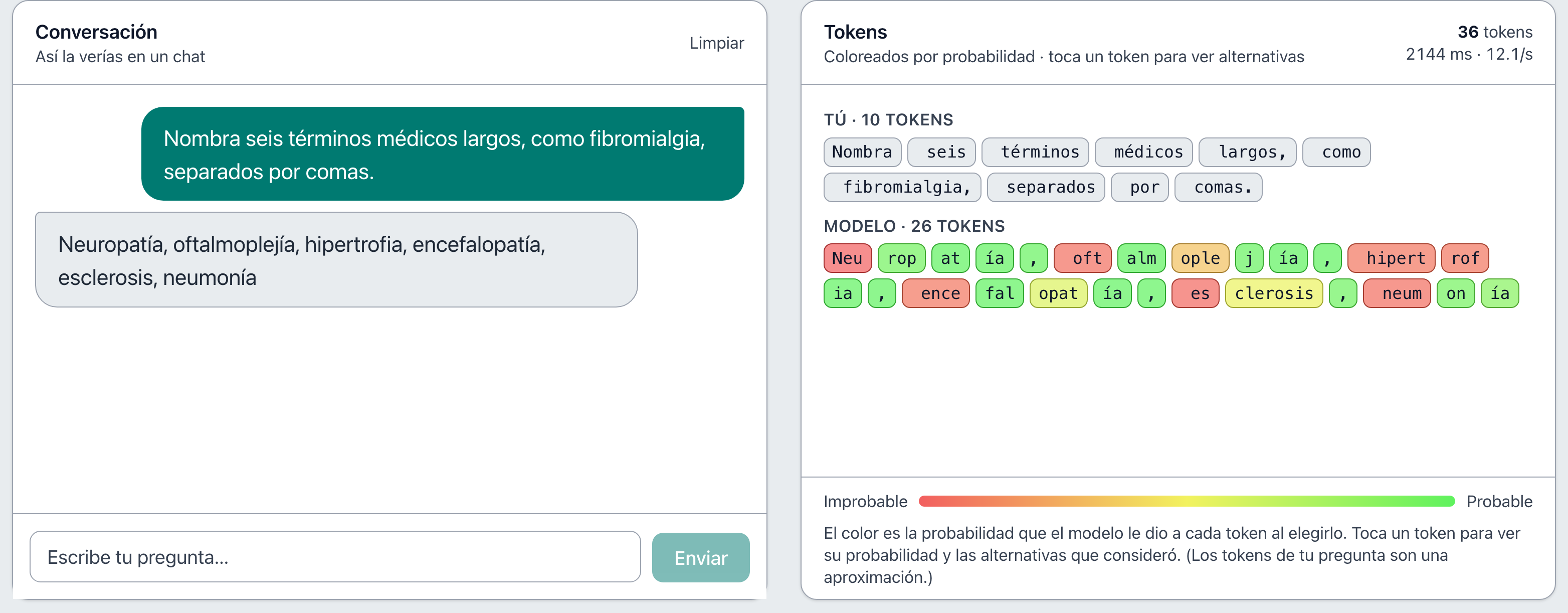Tap the comma token right before 'ence'
The image size is (1568, 613).
(x=882, y=293)
